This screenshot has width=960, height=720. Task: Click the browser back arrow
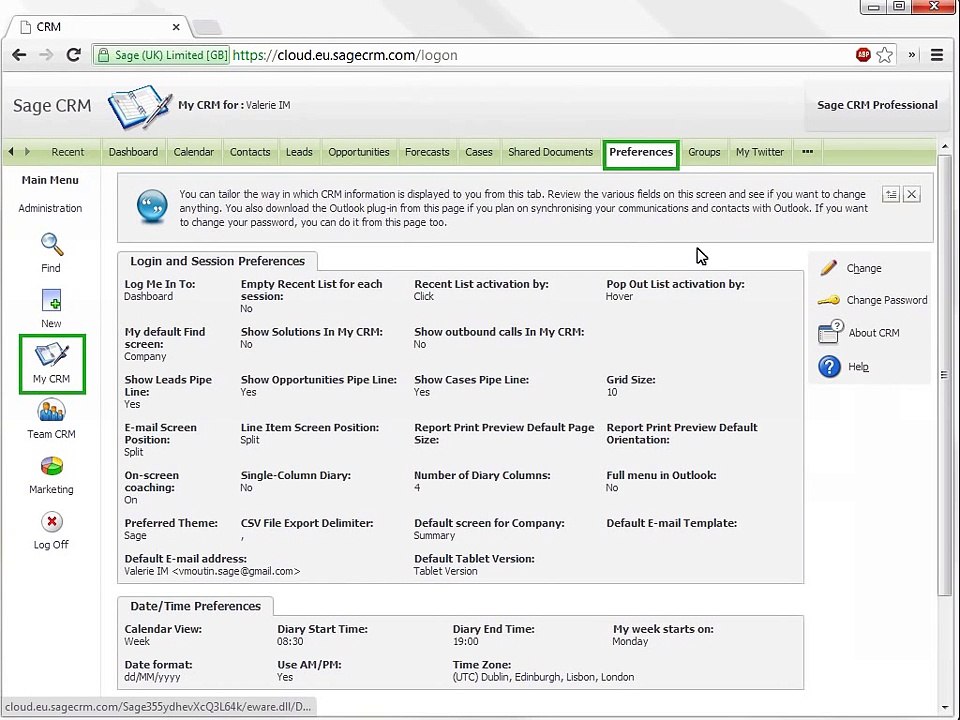point(19,55)
